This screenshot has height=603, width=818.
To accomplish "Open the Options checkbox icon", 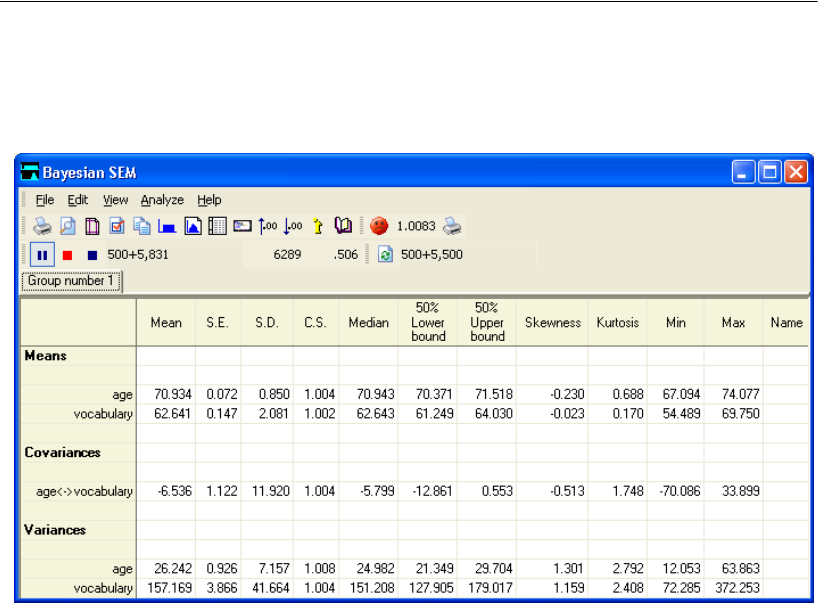I will (116, 227).
